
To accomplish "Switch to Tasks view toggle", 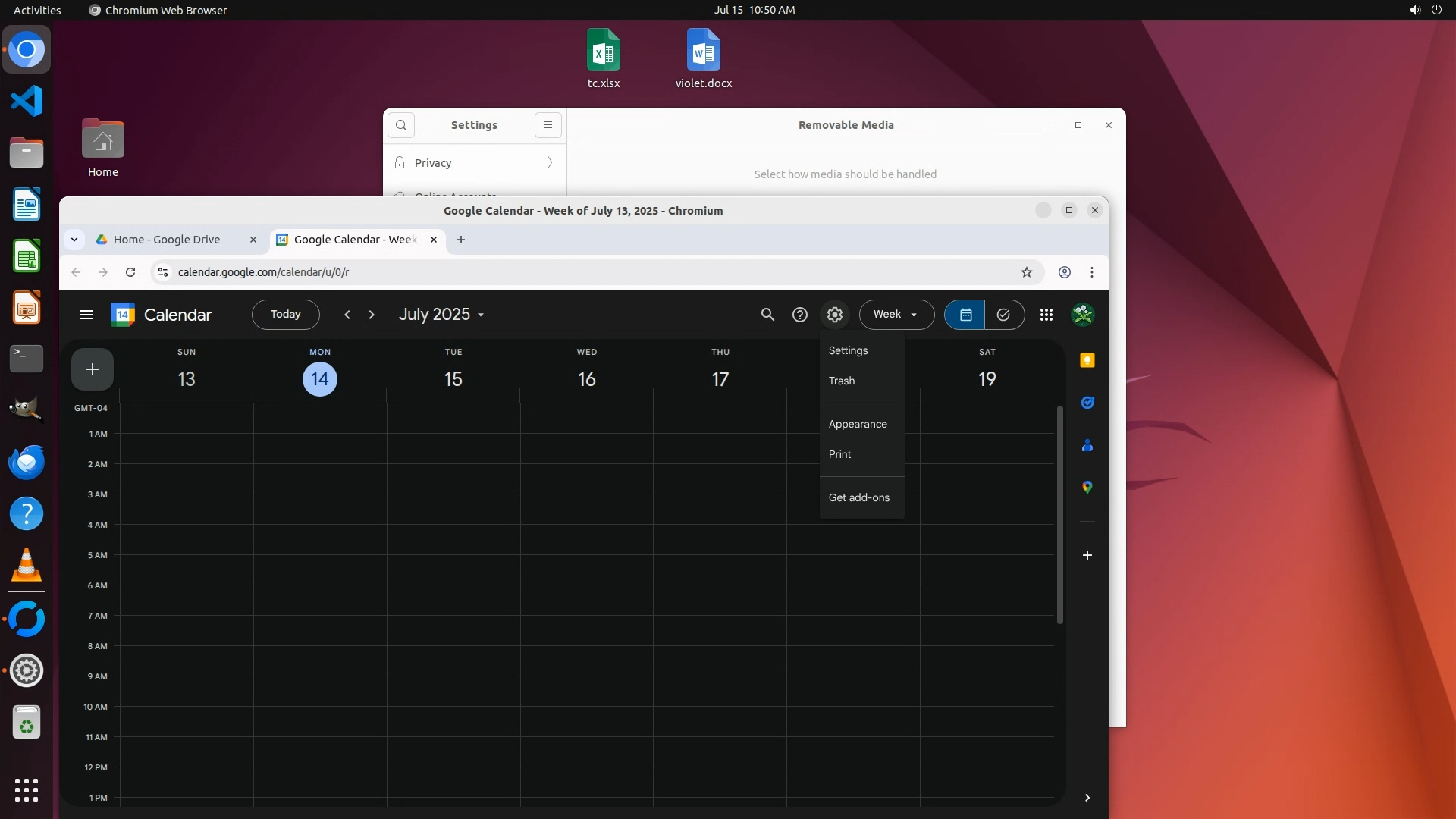I will click(1003, 315).
